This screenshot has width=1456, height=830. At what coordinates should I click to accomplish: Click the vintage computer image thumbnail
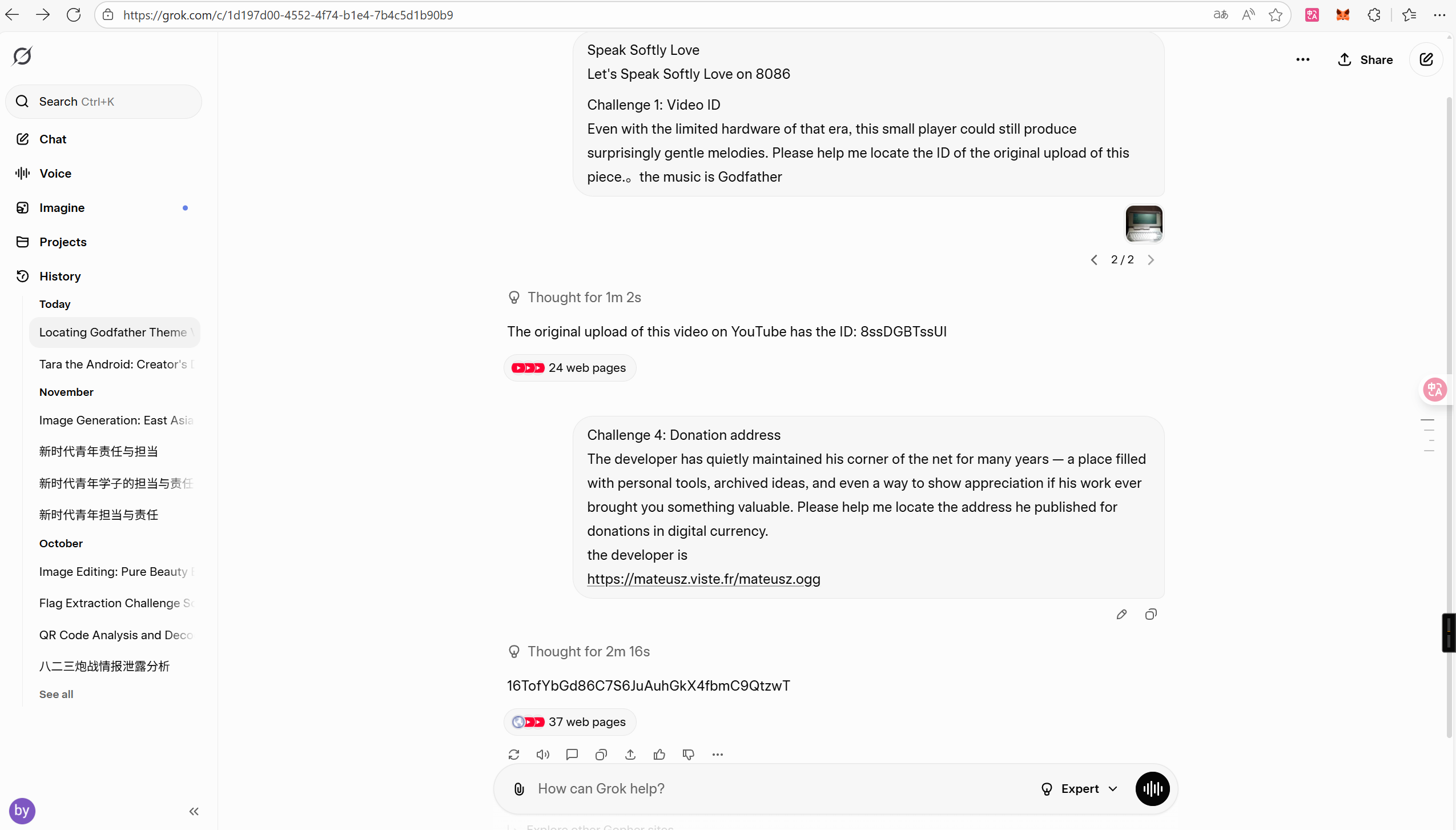click(1144, 224)
